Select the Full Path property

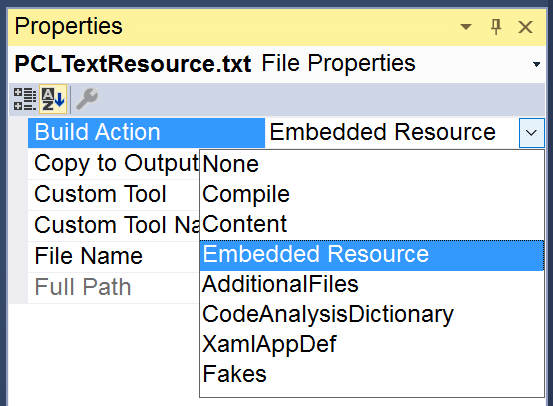(x=114, y=287)
